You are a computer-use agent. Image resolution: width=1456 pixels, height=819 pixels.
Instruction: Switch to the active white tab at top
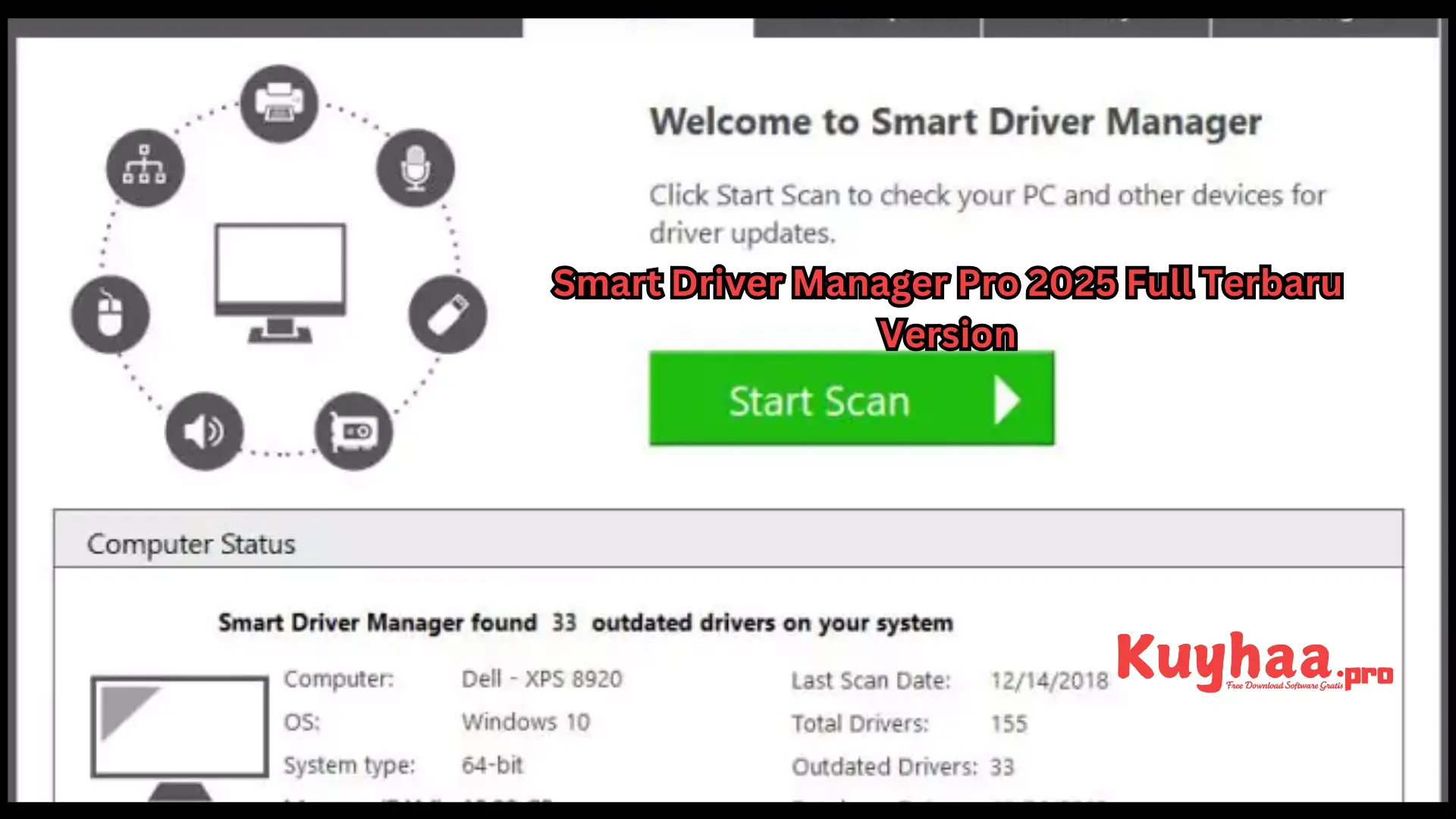[637, 23]
